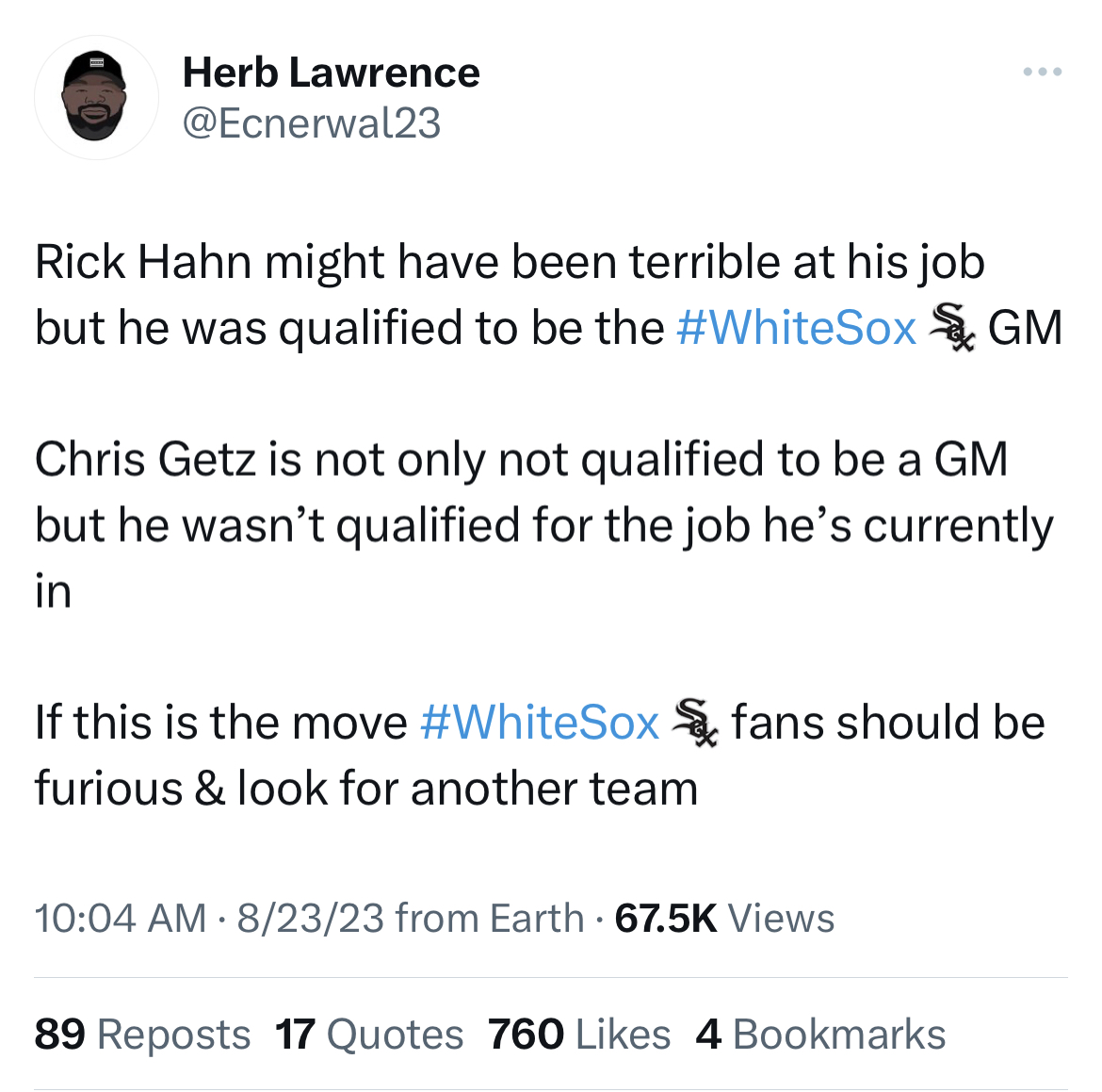1102x1092 pixels.
Task: Open the 89 Reposts list
Action: click(x=142, y=1035)
